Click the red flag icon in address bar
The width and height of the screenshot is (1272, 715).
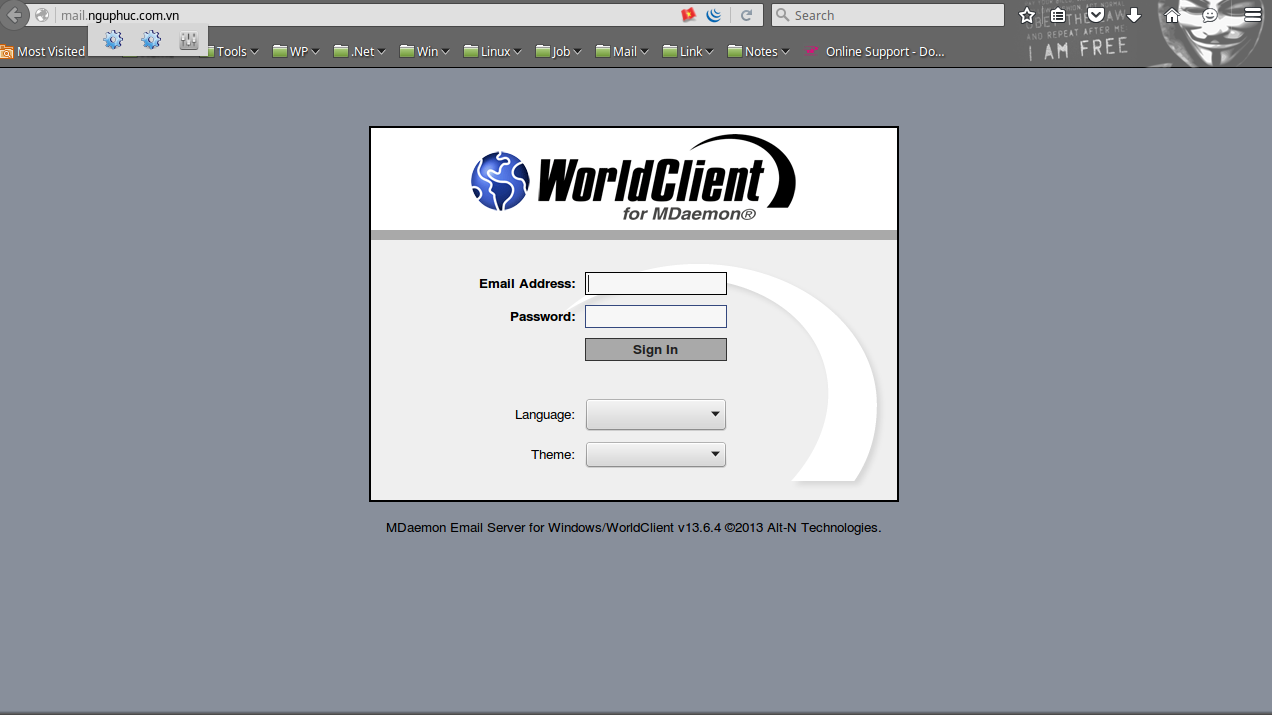(688, 15)
